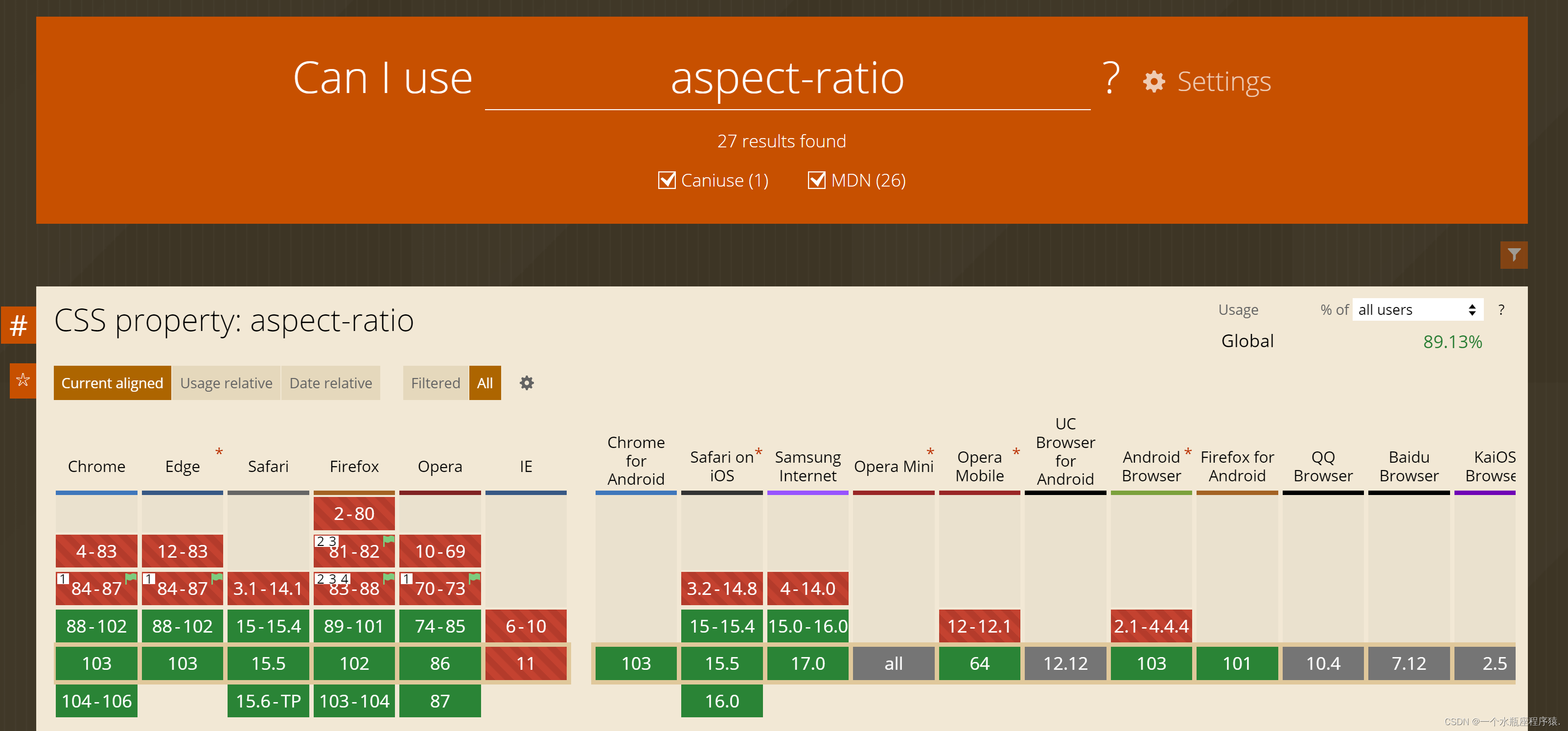Click the asterisk next to Android Browser
1568x731 pixels.
1188,452
